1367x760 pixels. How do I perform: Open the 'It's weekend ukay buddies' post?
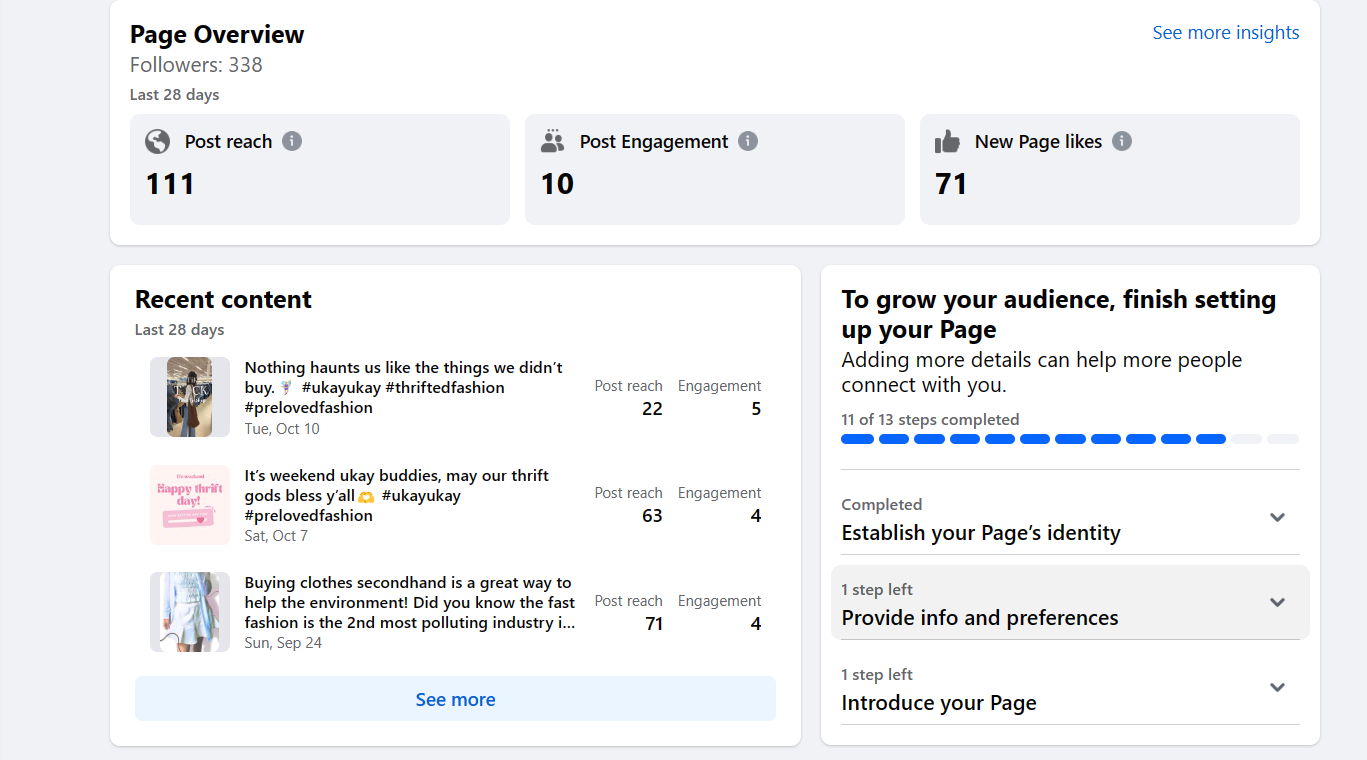click(397, 496)
